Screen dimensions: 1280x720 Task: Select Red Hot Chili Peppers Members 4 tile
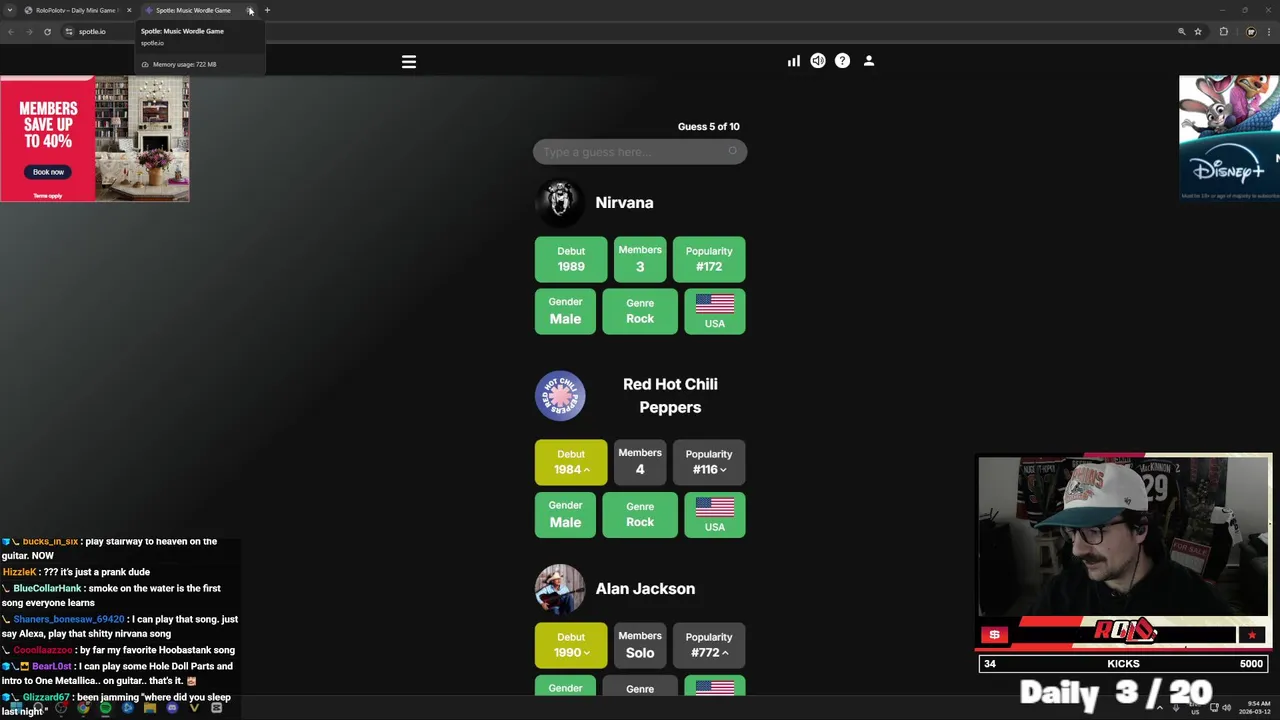tap(640, 462)
